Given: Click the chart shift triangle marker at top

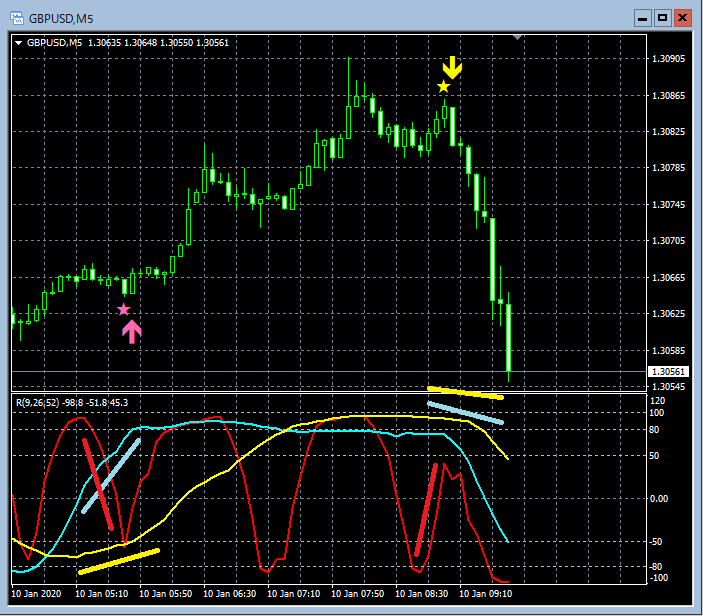Looking at the screenshot, I should 517,38.
